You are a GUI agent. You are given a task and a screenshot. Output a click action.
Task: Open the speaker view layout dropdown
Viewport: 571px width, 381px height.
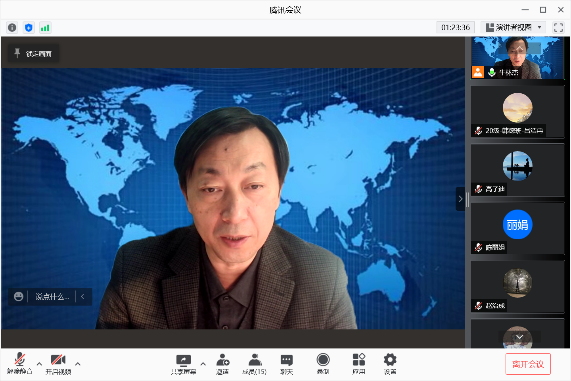tap(513, 27)
